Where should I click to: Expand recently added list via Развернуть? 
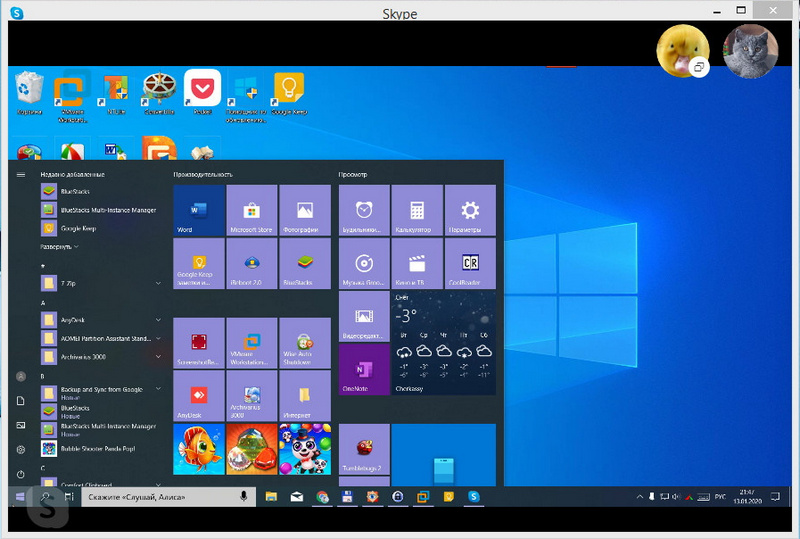[60, 247]
